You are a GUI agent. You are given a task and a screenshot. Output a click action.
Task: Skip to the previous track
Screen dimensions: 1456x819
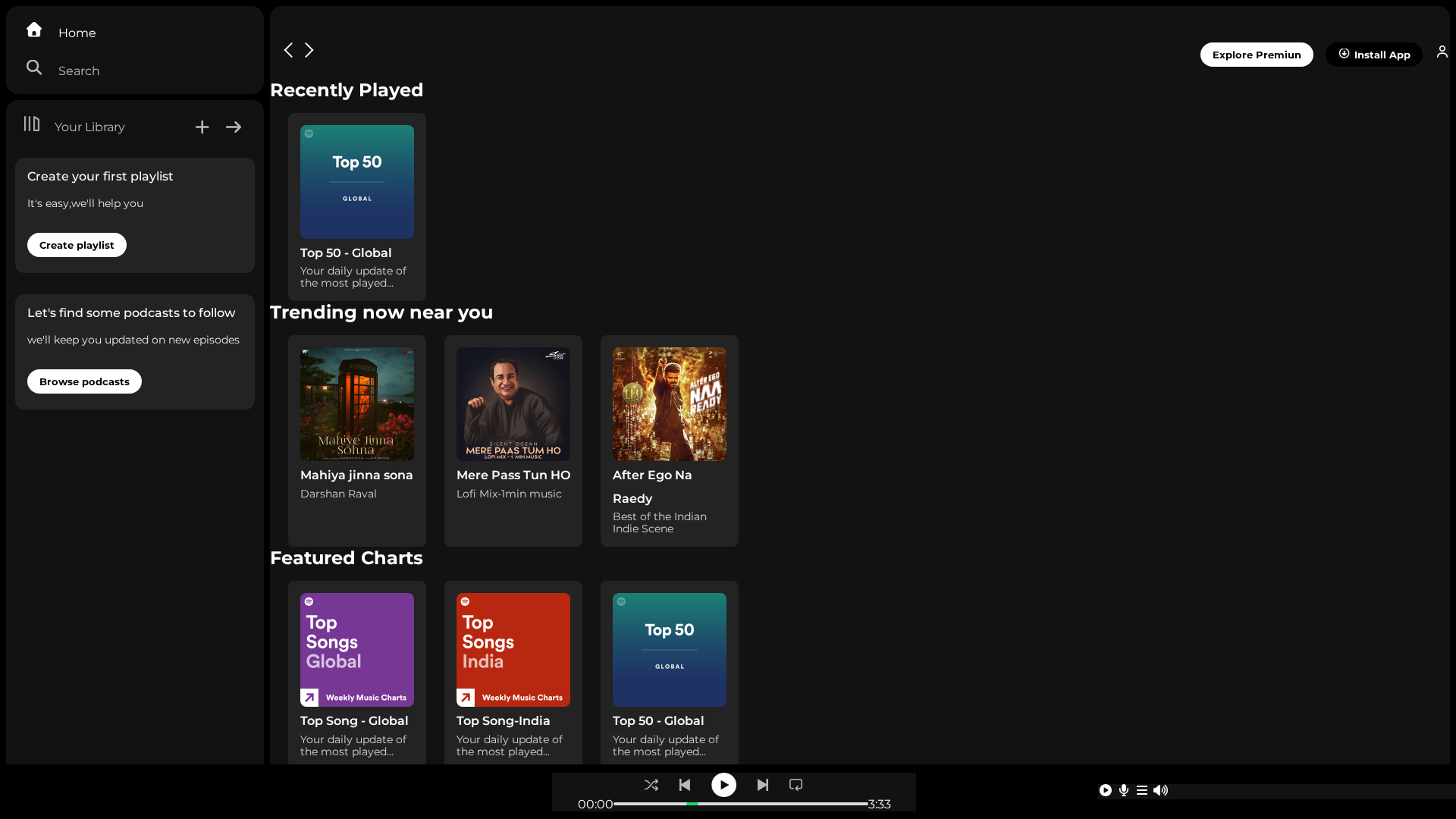pyautogui.click(x=685, y=785)
